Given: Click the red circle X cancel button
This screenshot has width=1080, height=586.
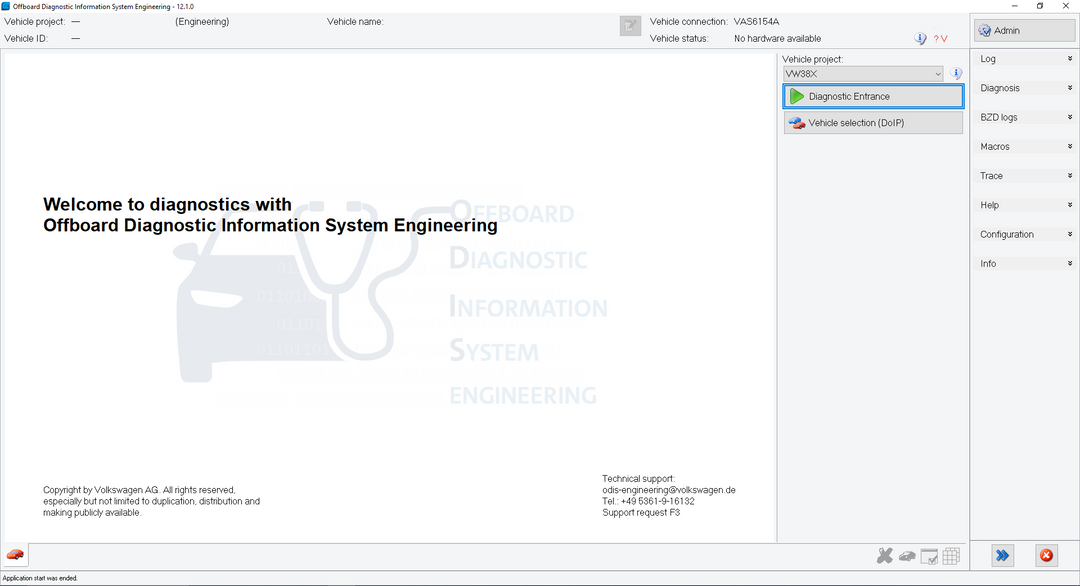Looking at the screenshot, I should click(1046, 555).
